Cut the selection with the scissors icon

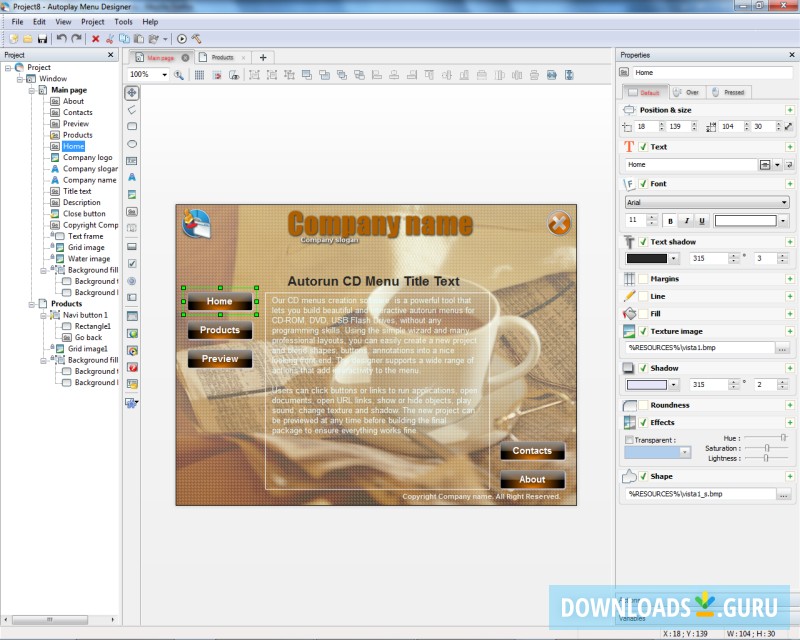[x=110, y=39]
